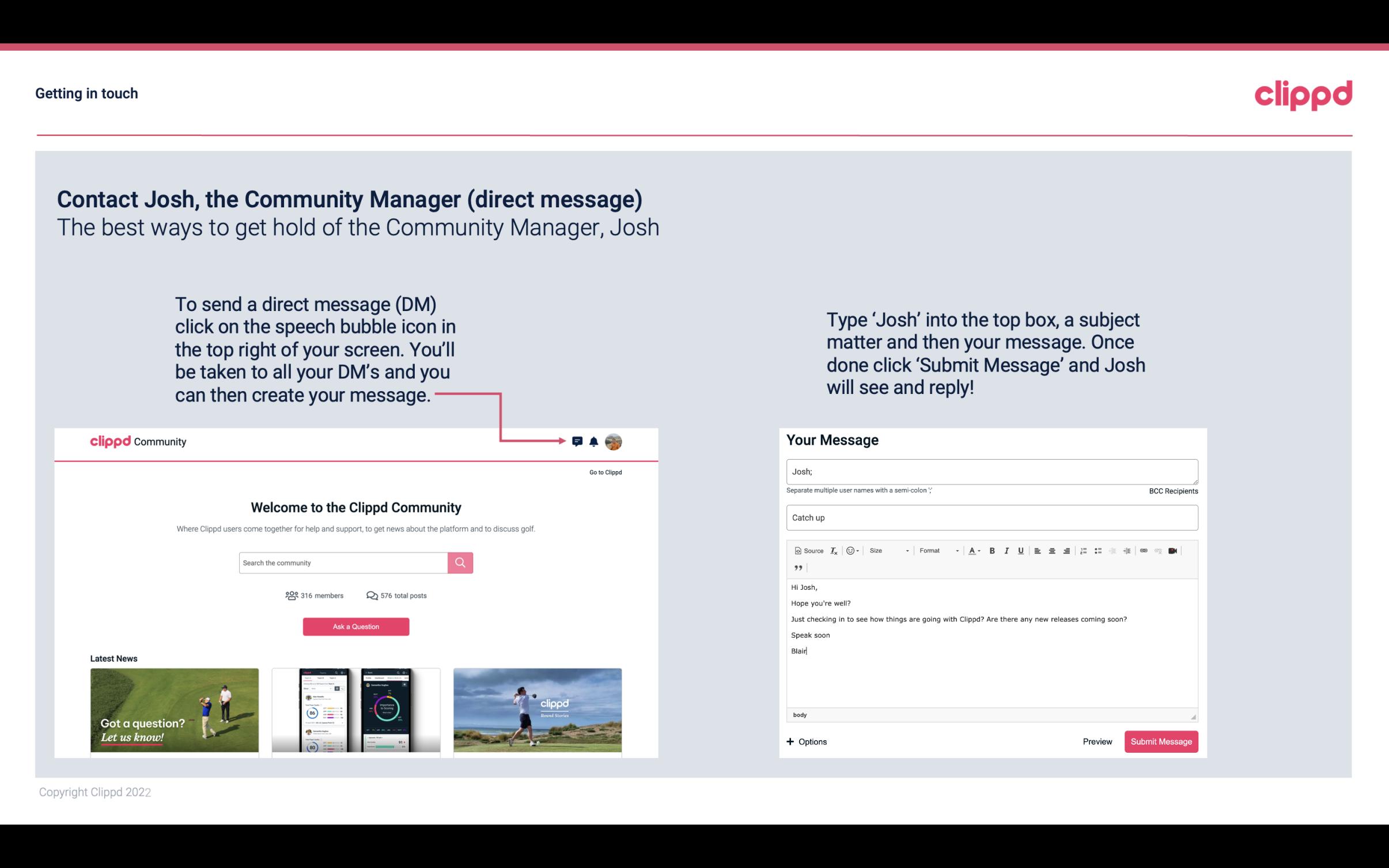Click the blockquote quotation mark icon
This screenshot has height=868, width=1389.
point(796,567)
